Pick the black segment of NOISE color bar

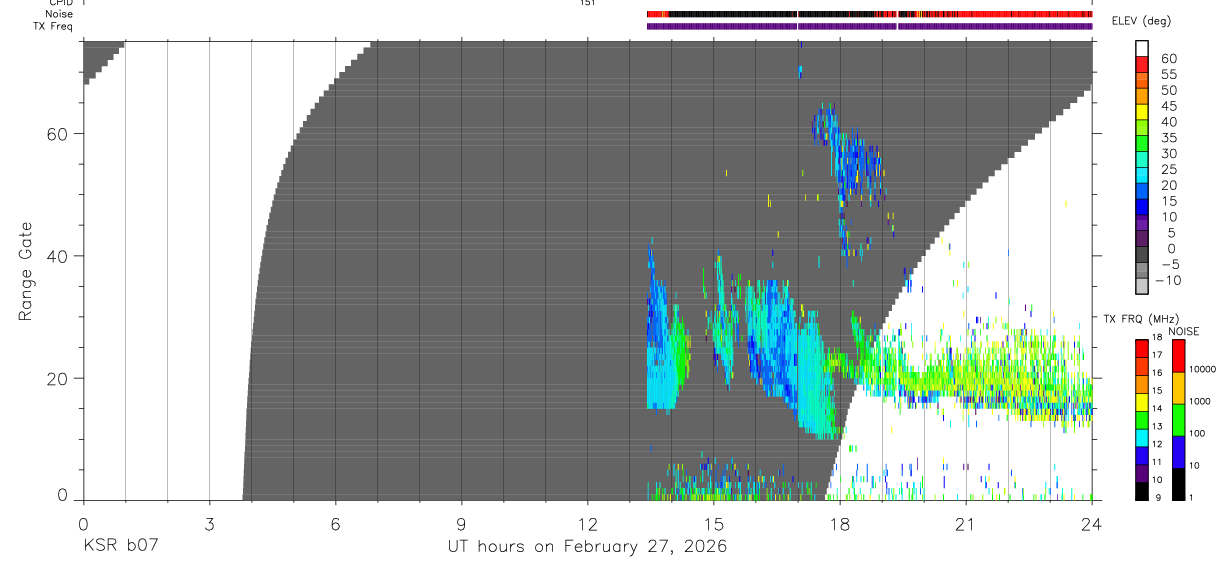[1179, 484]
